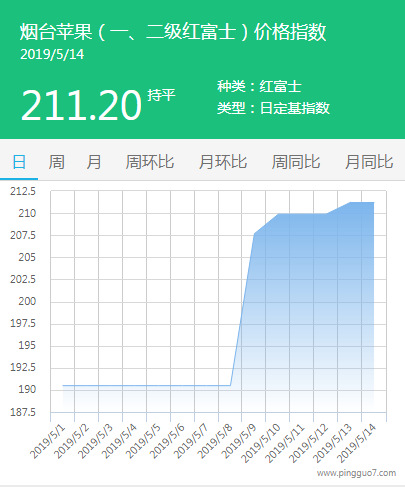The width and height of the screenshot is (405, 487).
Task: Open the 月环比 tab
Action: click(223, 162)
